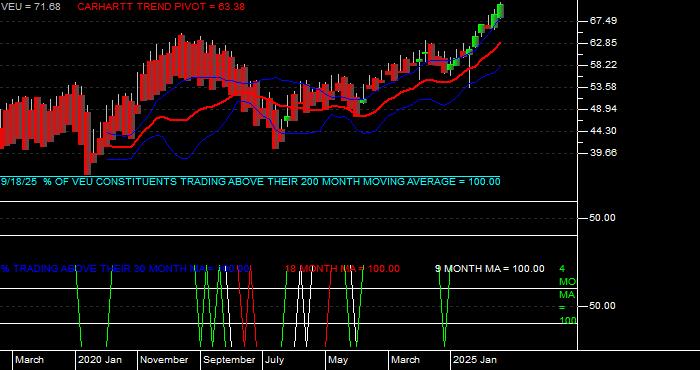
Task: Click the May date marker
Action: [338, 360]
